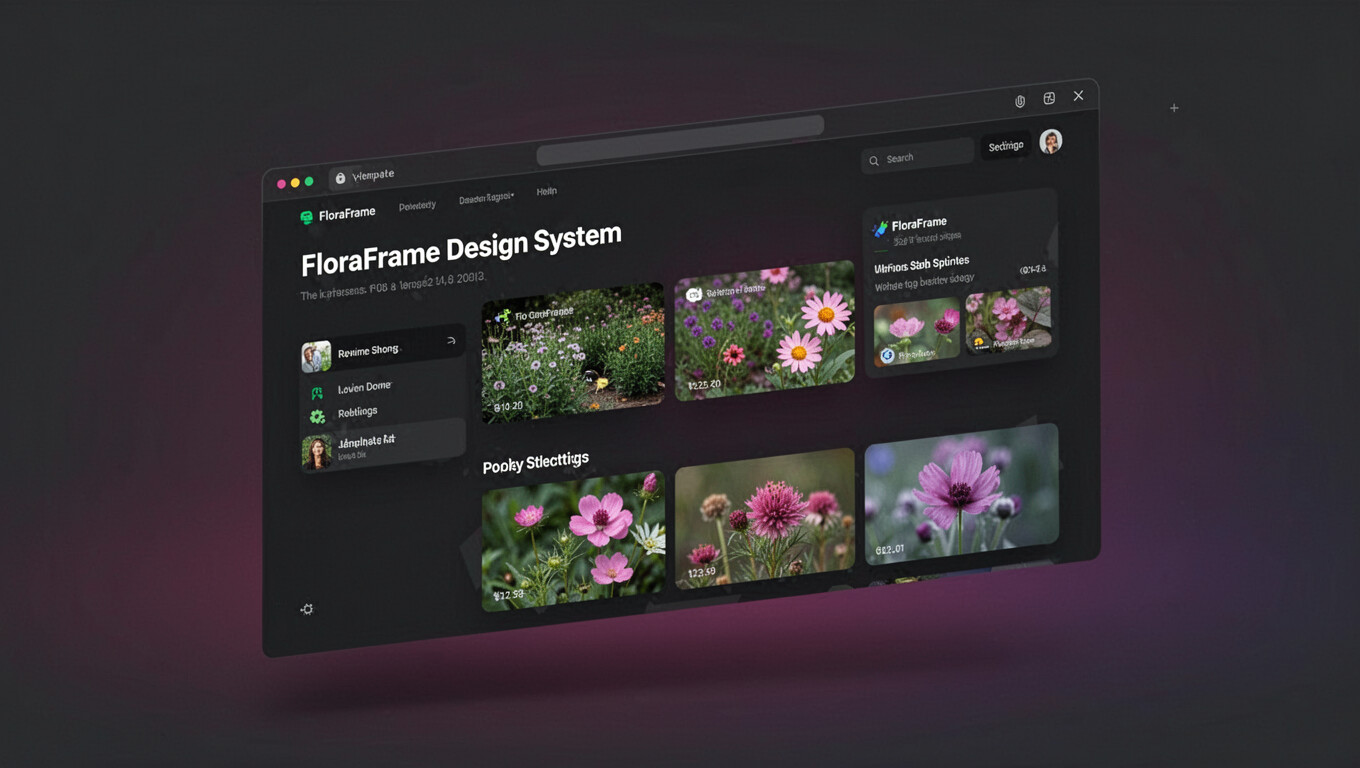The image size is (1360, 768).
Task: Click the layout panel icon beside the paperclip
Action: (x=1049, y=98)
